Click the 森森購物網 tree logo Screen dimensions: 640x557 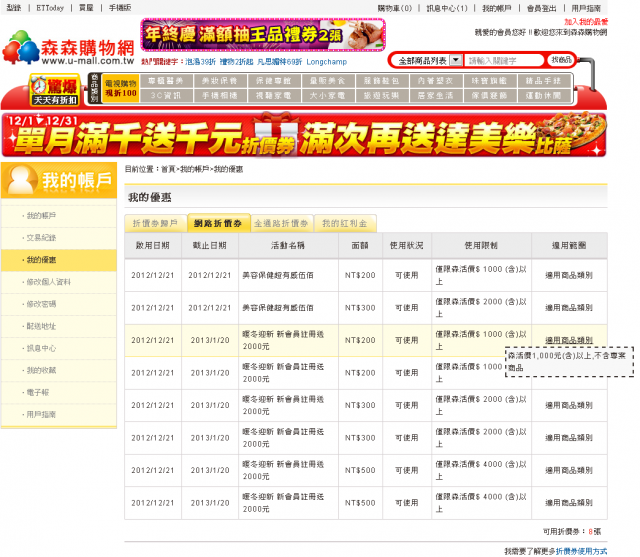[x=69, y=48]
